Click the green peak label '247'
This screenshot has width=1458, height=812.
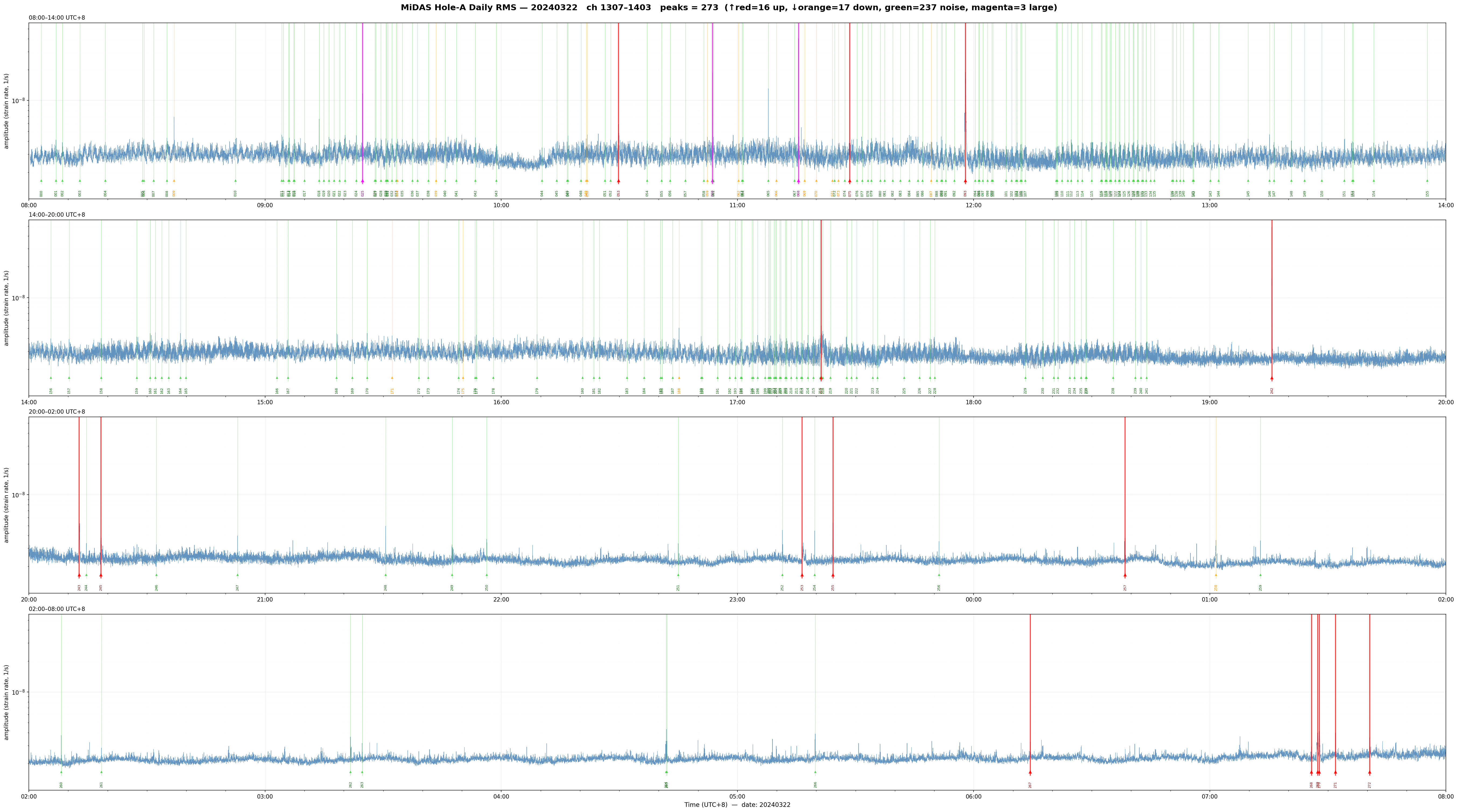(x=238, y=587)
